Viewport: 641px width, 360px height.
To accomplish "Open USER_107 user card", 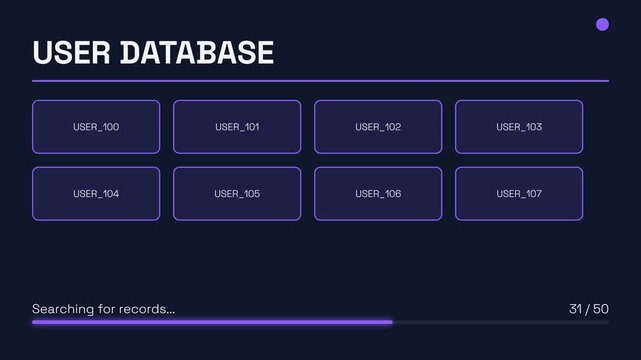I will click(x=519, y=194).
